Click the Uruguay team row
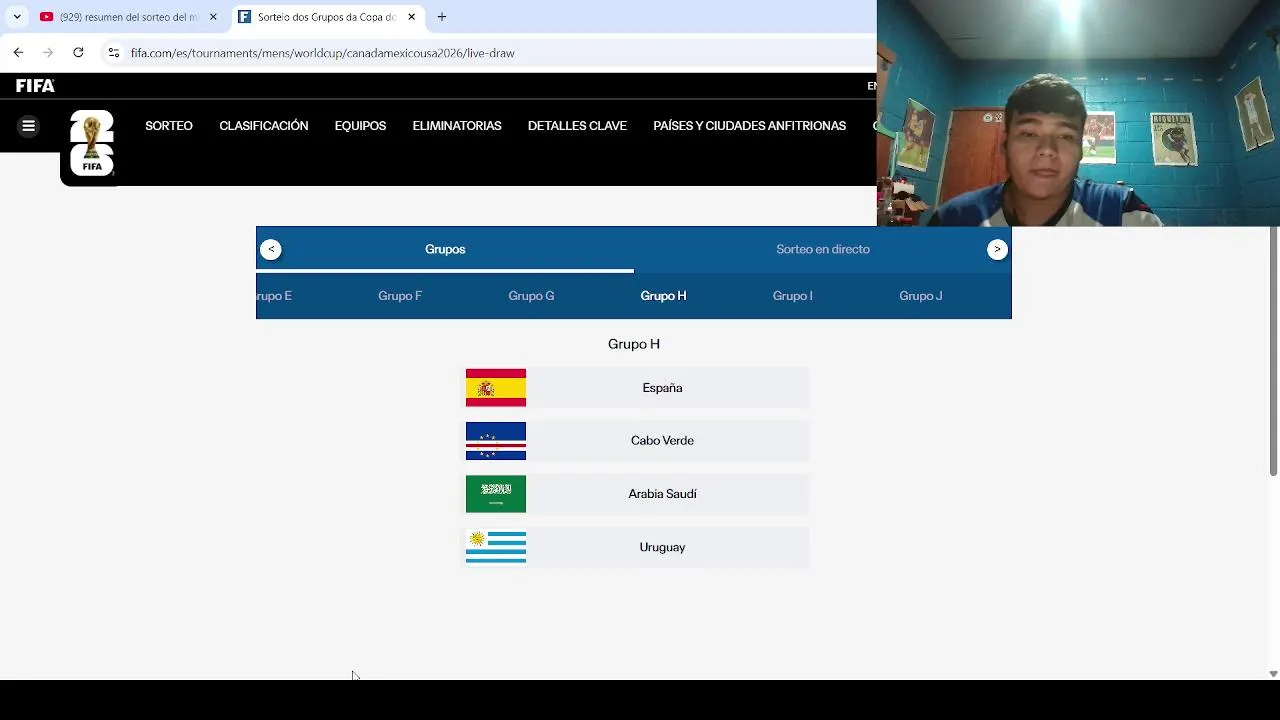This screenshot has width=1280, height=720. (637, 548)
